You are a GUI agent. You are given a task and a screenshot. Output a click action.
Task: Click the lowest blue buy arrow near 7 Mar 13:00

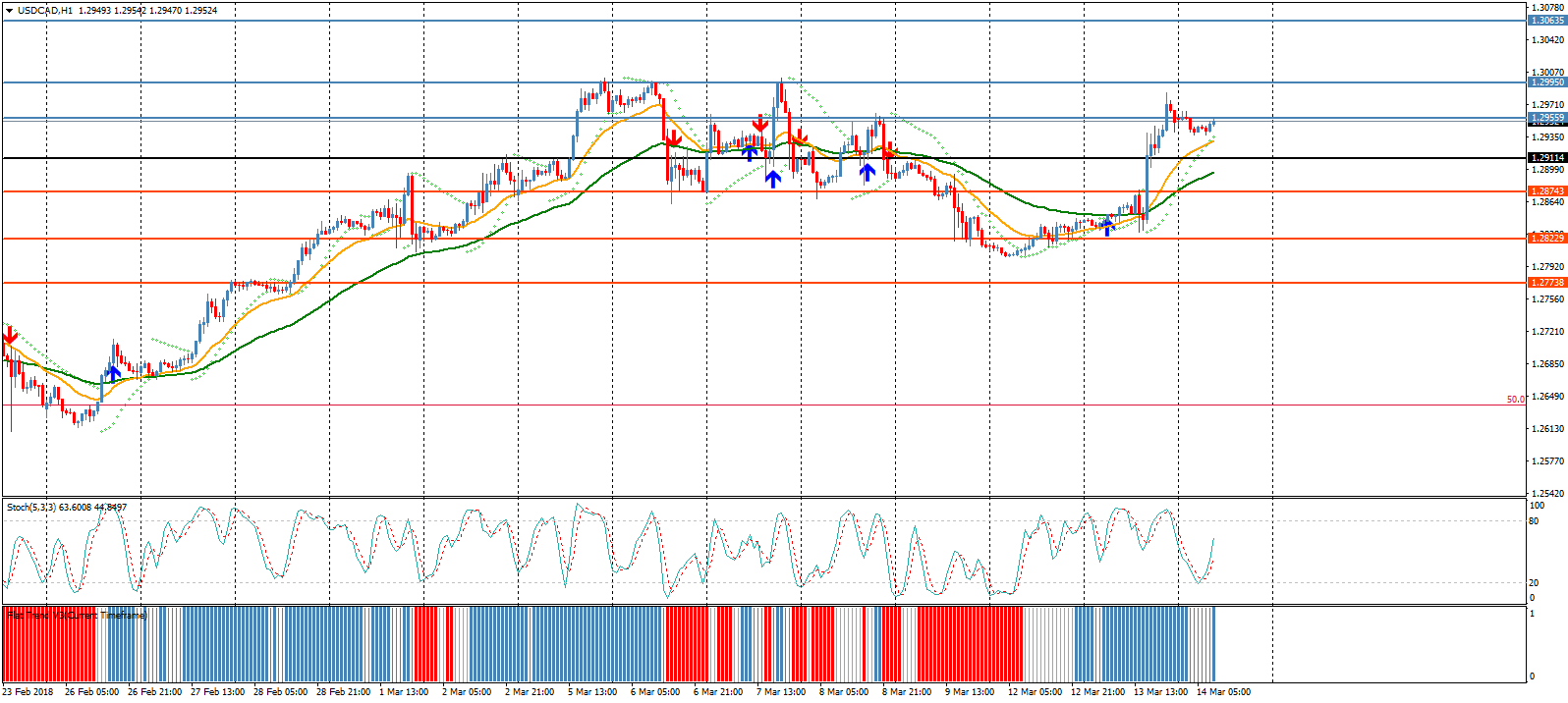pyautogui.click(x=773, y=179)
